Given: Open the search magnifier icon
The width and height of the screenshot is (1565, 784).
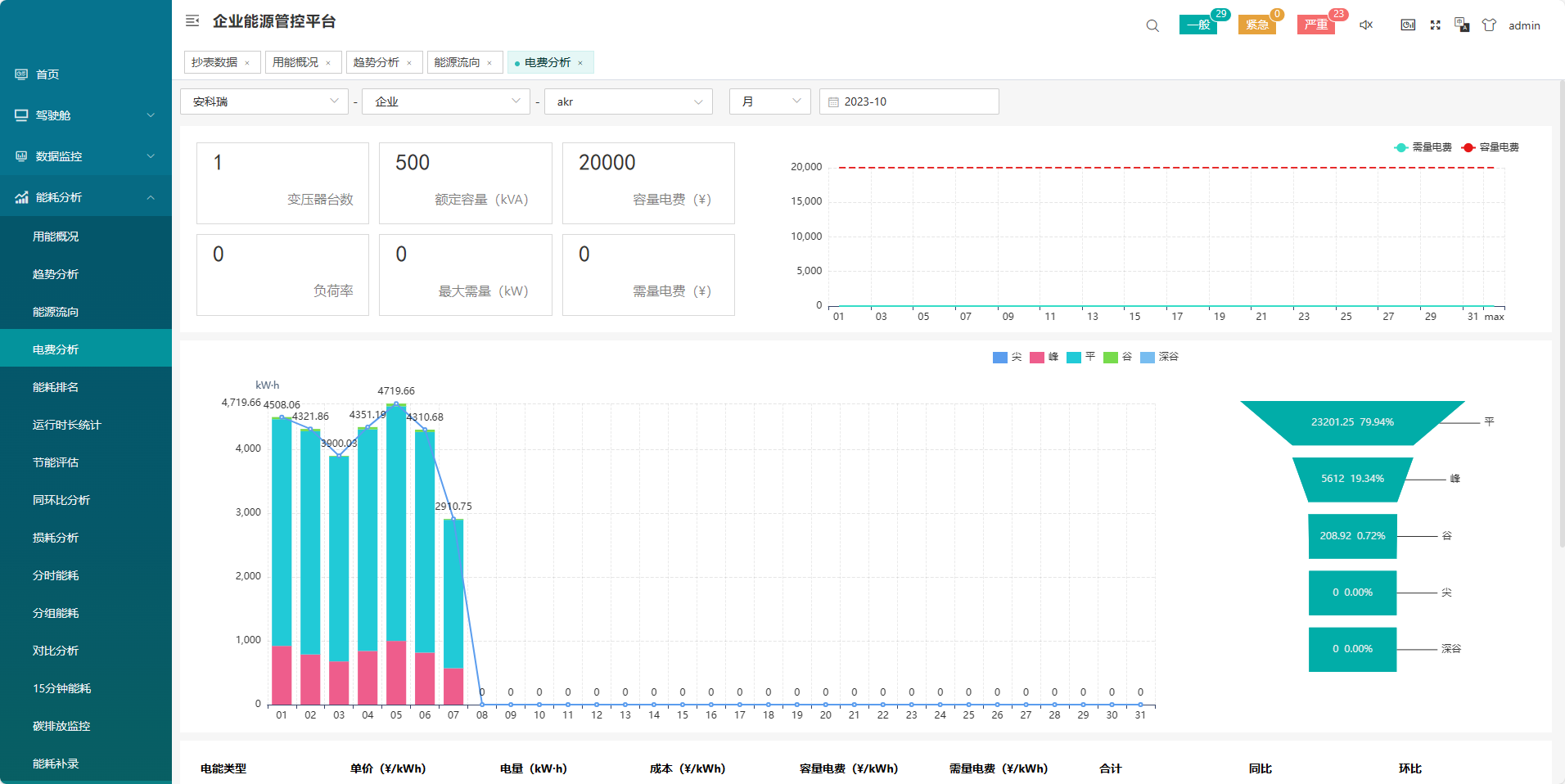Looking at the screenshot, I should point(1152,25).
